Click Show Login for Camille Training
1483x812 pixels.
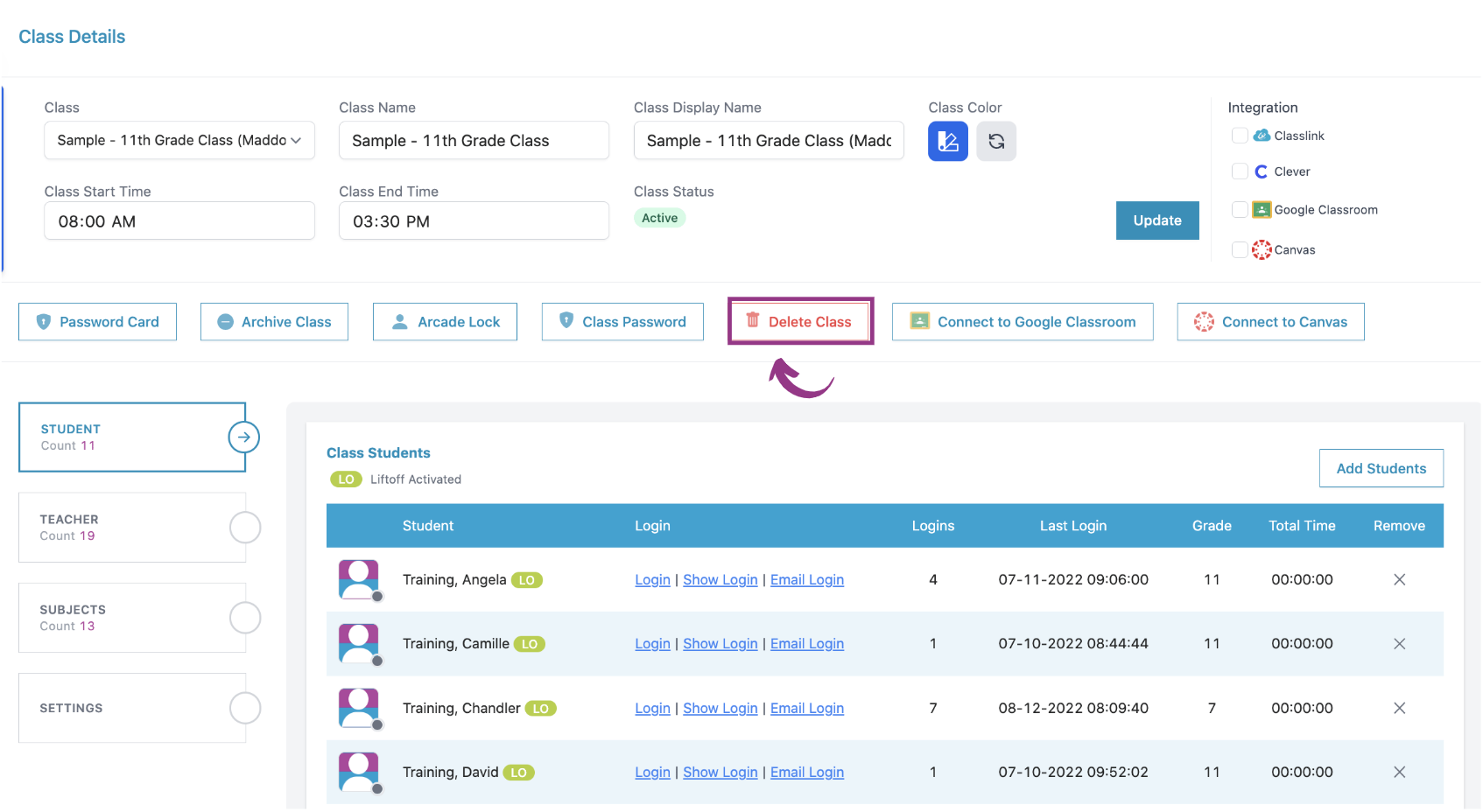pos(720,644)
